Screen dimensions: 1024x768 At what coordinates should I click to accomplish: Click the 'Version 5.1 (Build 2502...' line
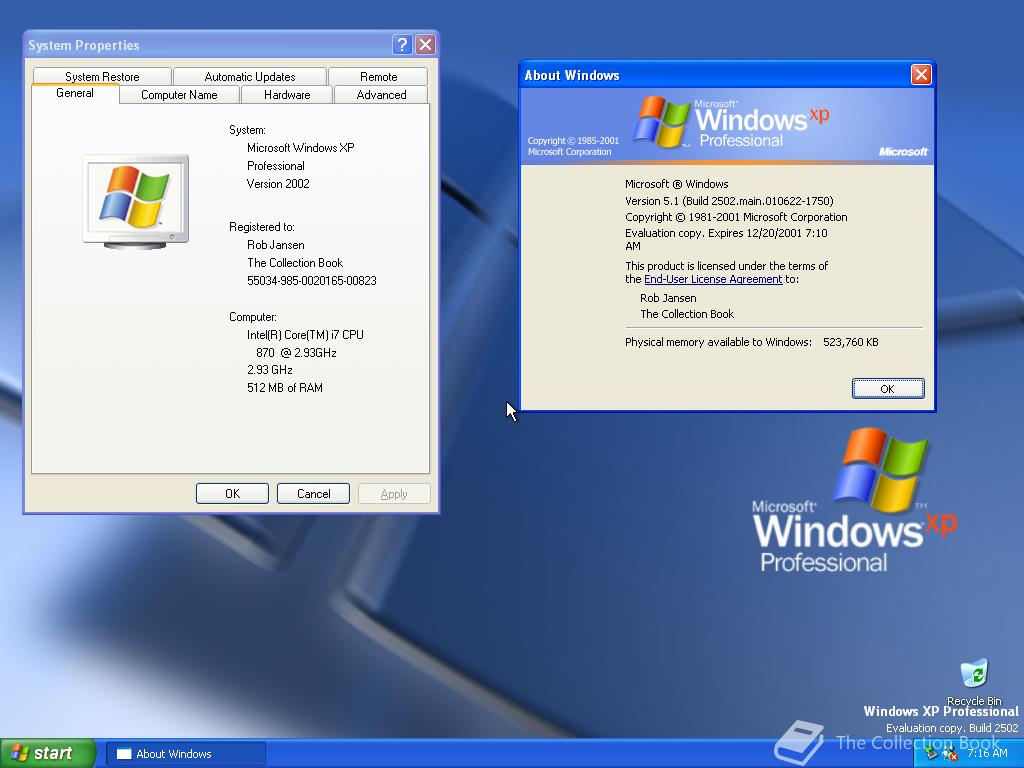click(729, 200)
